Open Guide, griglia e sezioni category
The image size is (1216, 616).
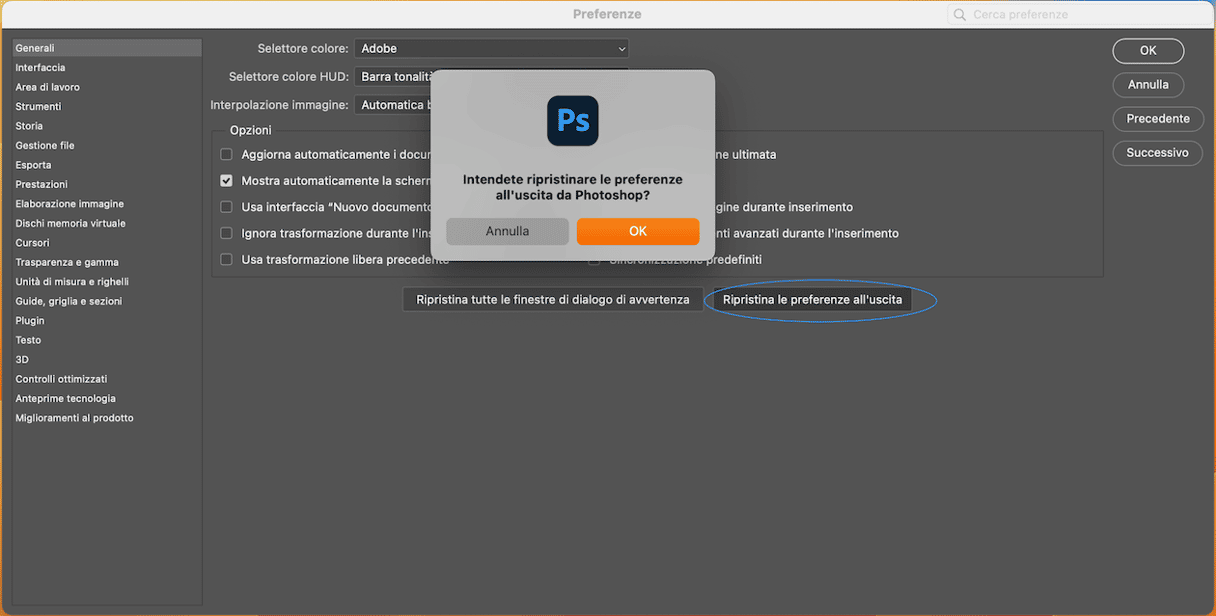click(69, 301)
